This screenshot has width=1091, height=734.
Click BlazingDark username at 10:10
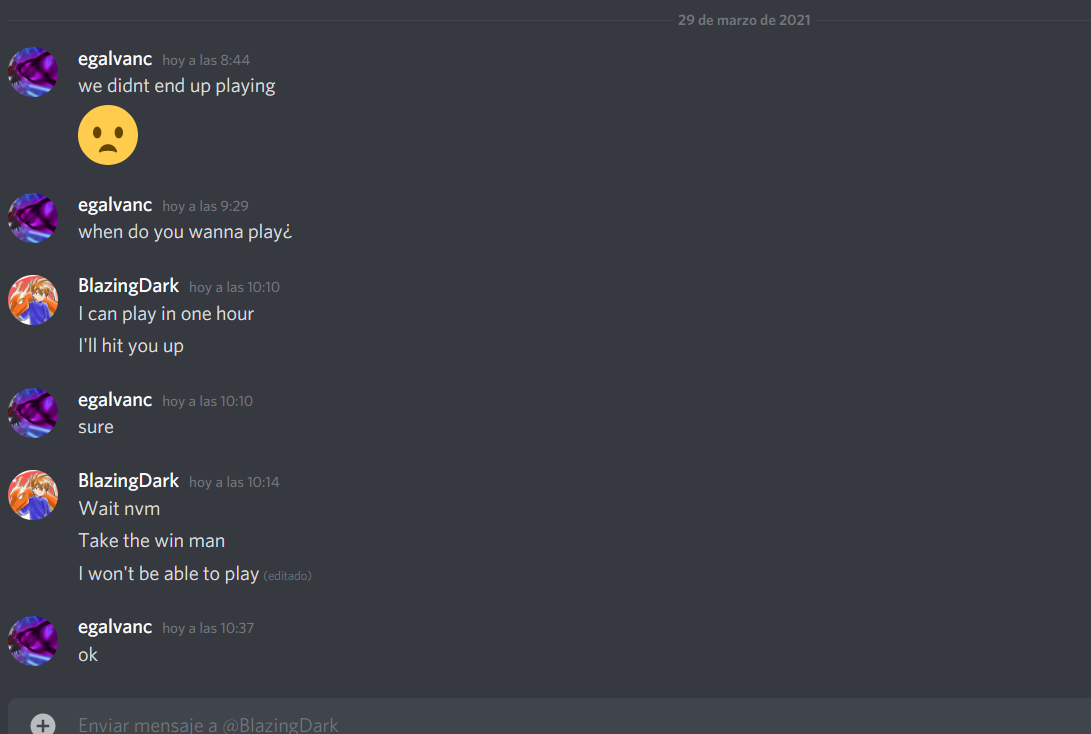[129, 286]
